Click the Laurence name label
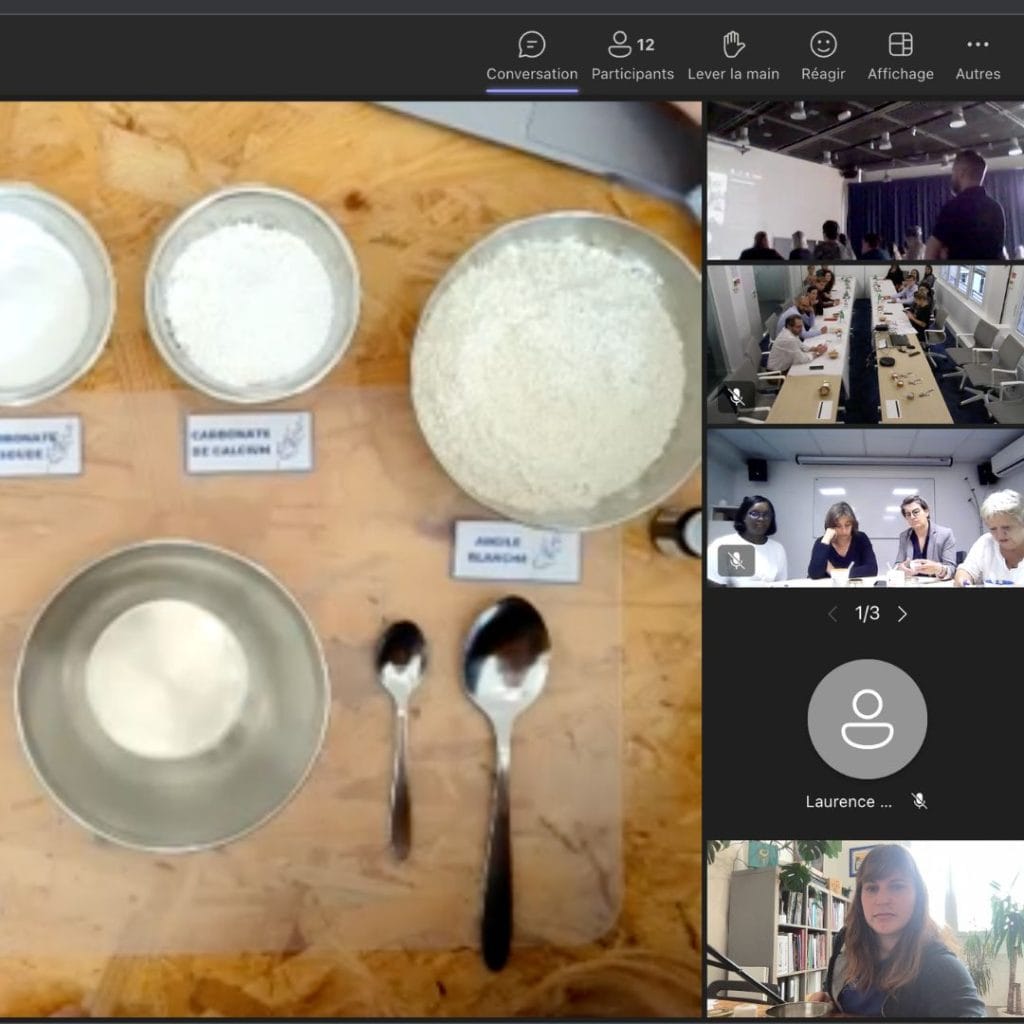 point(848,801)
